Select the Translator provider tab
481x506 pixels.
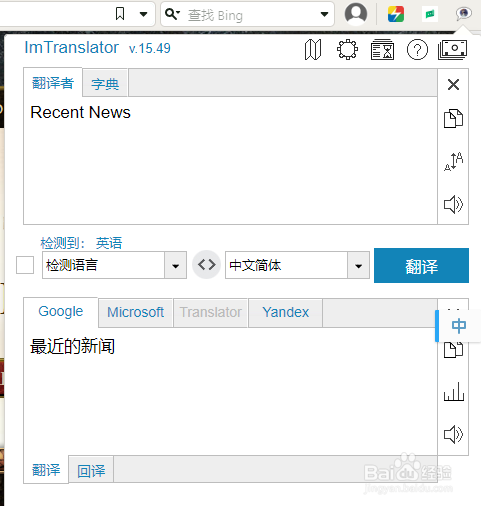pyautogui.click(x=211, y=312)
